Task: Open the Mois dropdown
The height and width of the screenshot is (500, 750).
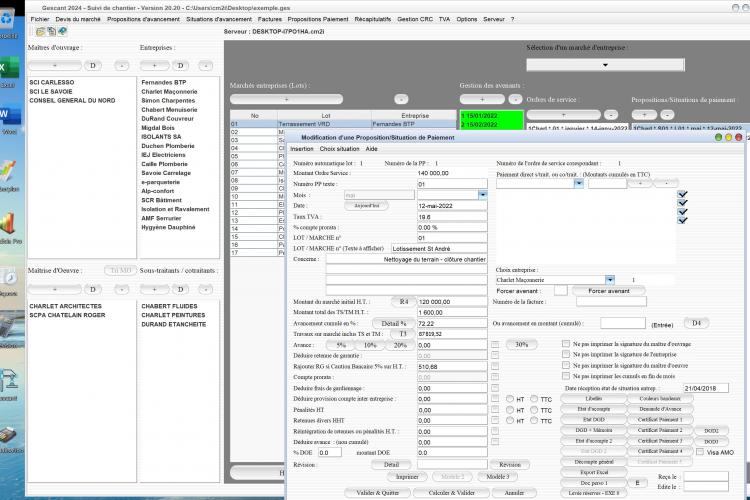Action: coord(483,195)
